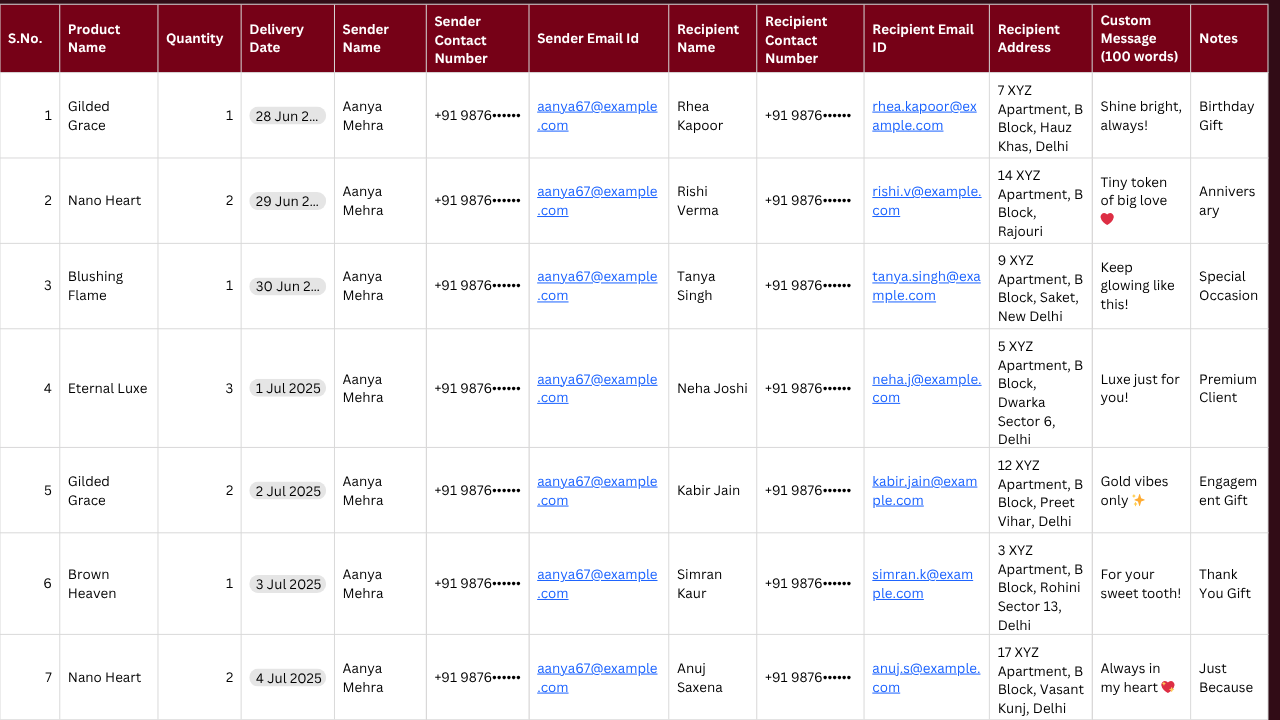This screenshot has height=720, width=1280.
Task: Select the Birthday Gift notes cell
Action: click(x=1229, y=115)
